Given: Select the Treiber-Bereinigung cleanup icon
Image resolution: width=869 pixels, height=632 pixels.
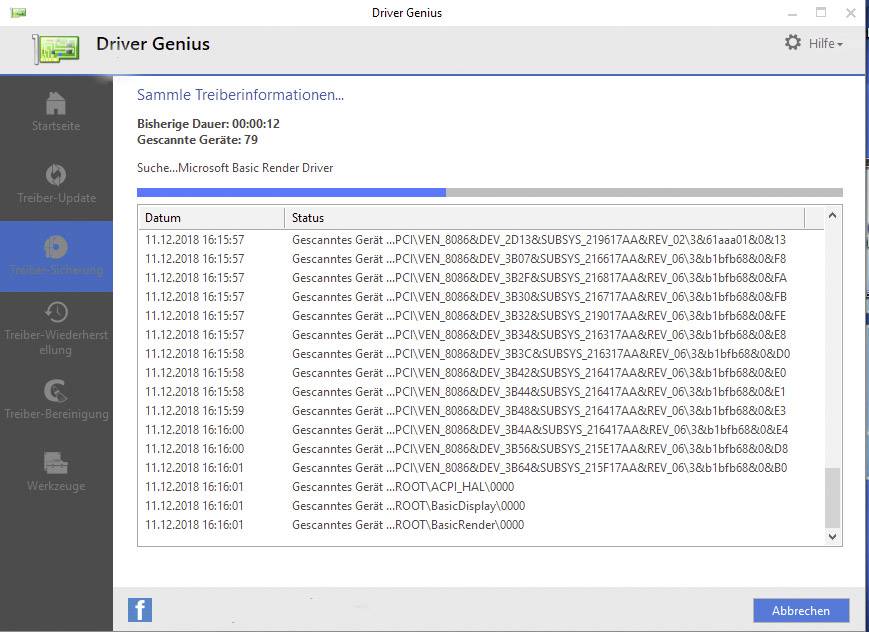Looking at the screenshot, I should tap(56, 388).
